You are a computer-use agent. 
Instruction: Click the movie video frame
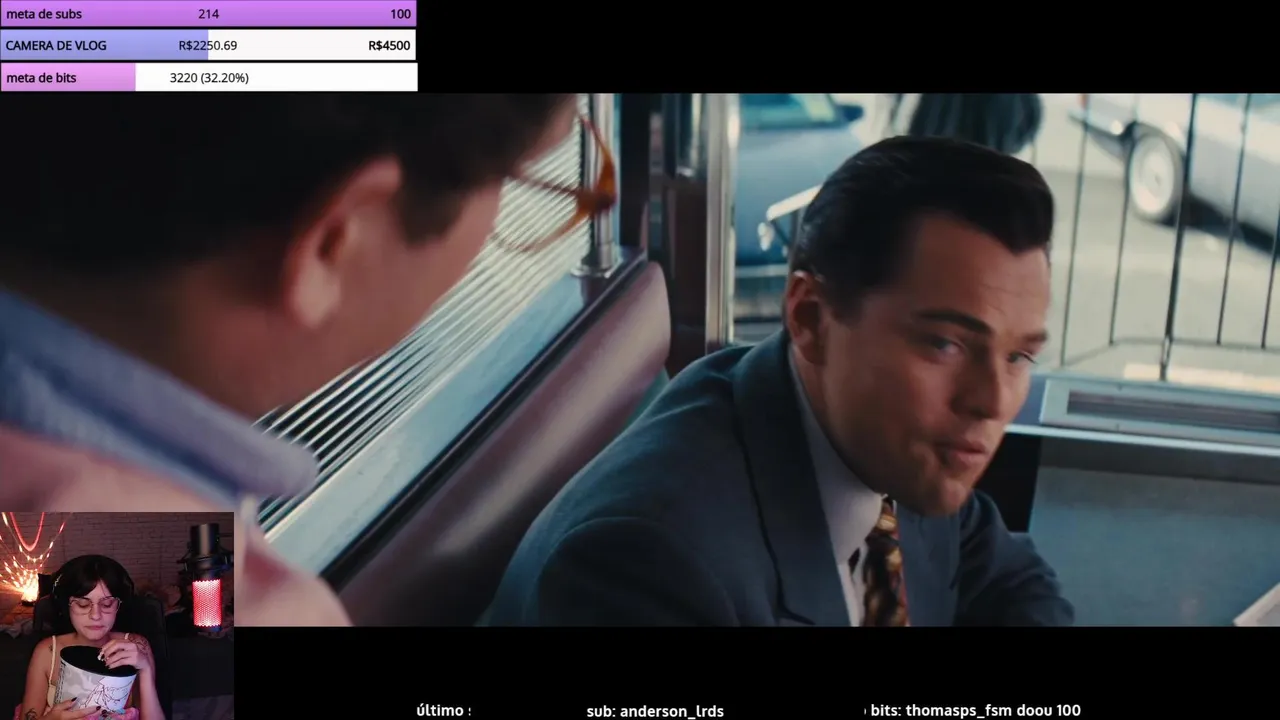[x=640, y=360]
